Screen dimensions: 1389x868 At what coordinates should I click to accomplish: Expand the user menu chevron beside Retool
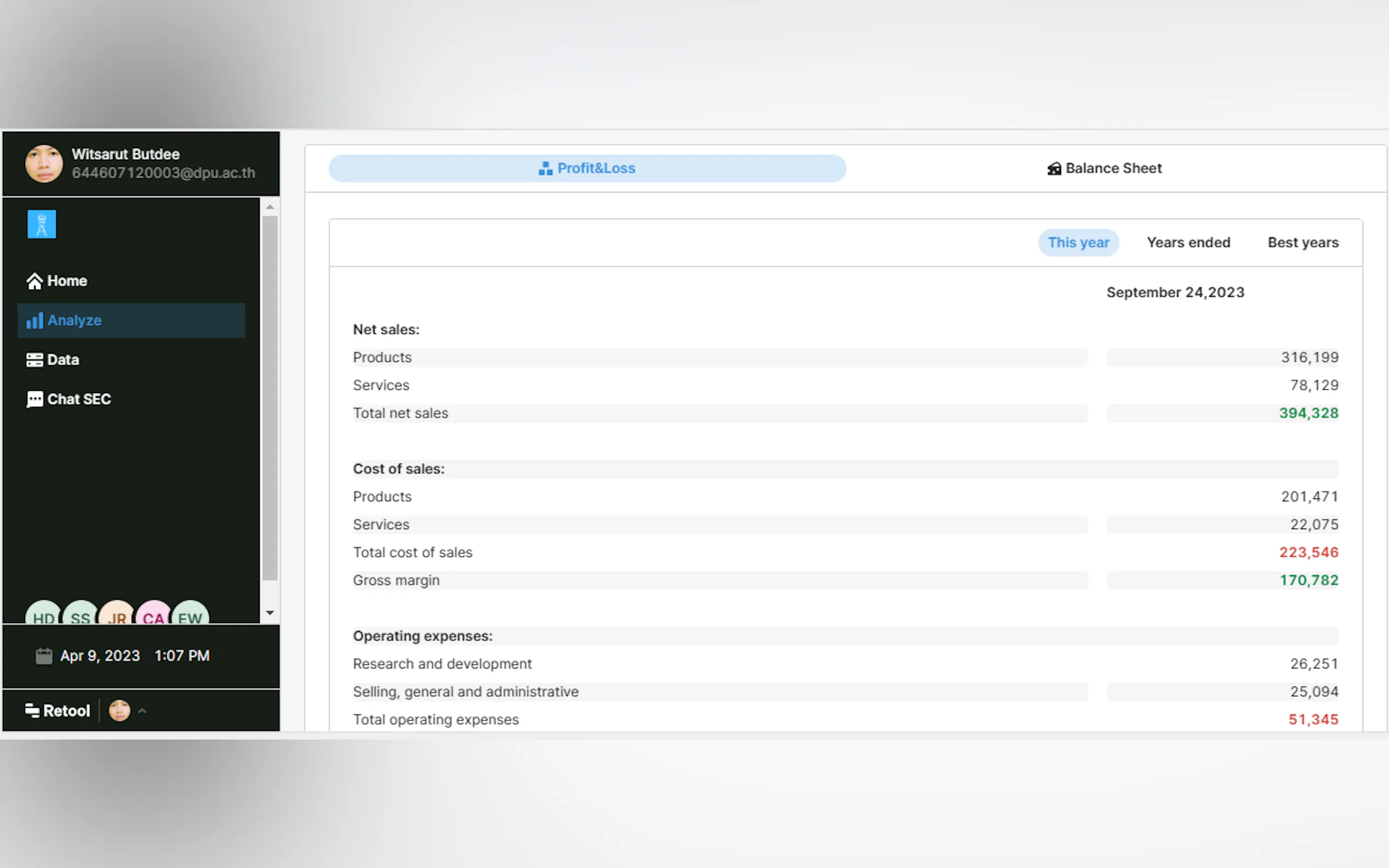coord(142,711)
